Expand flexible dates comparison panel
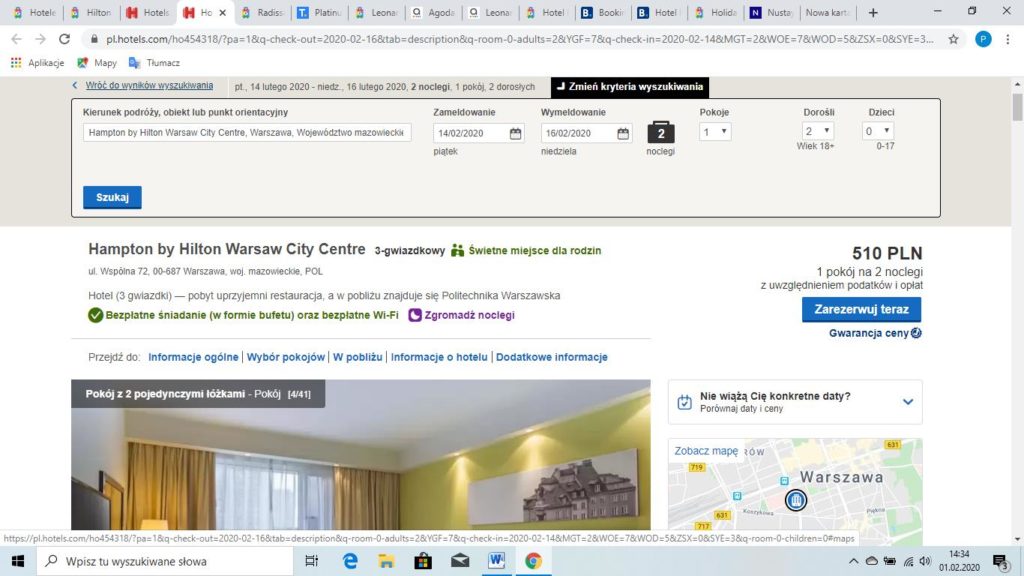This screenshot has height=576, width=1024. [x=908, y=402]
